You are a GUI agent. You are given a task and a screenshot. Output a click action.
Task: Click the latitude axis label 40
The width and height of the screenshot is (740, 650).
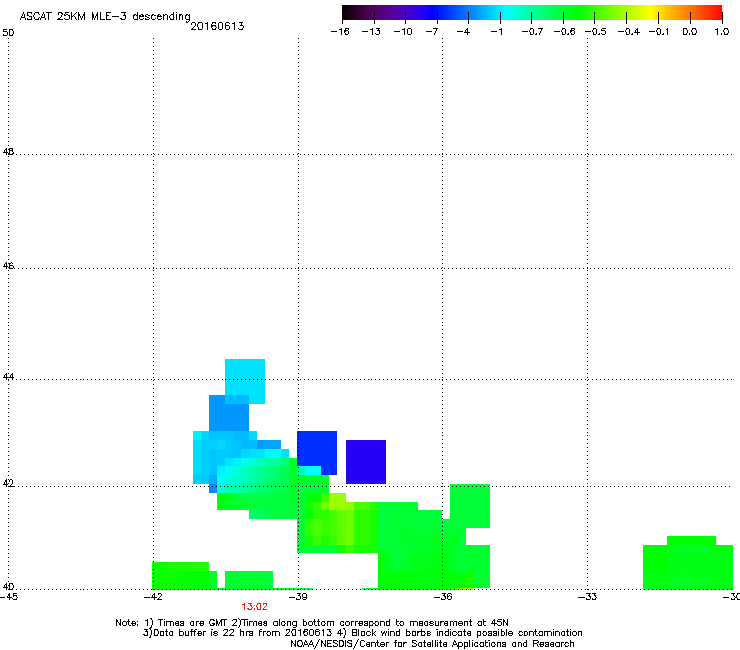[8, 587]
